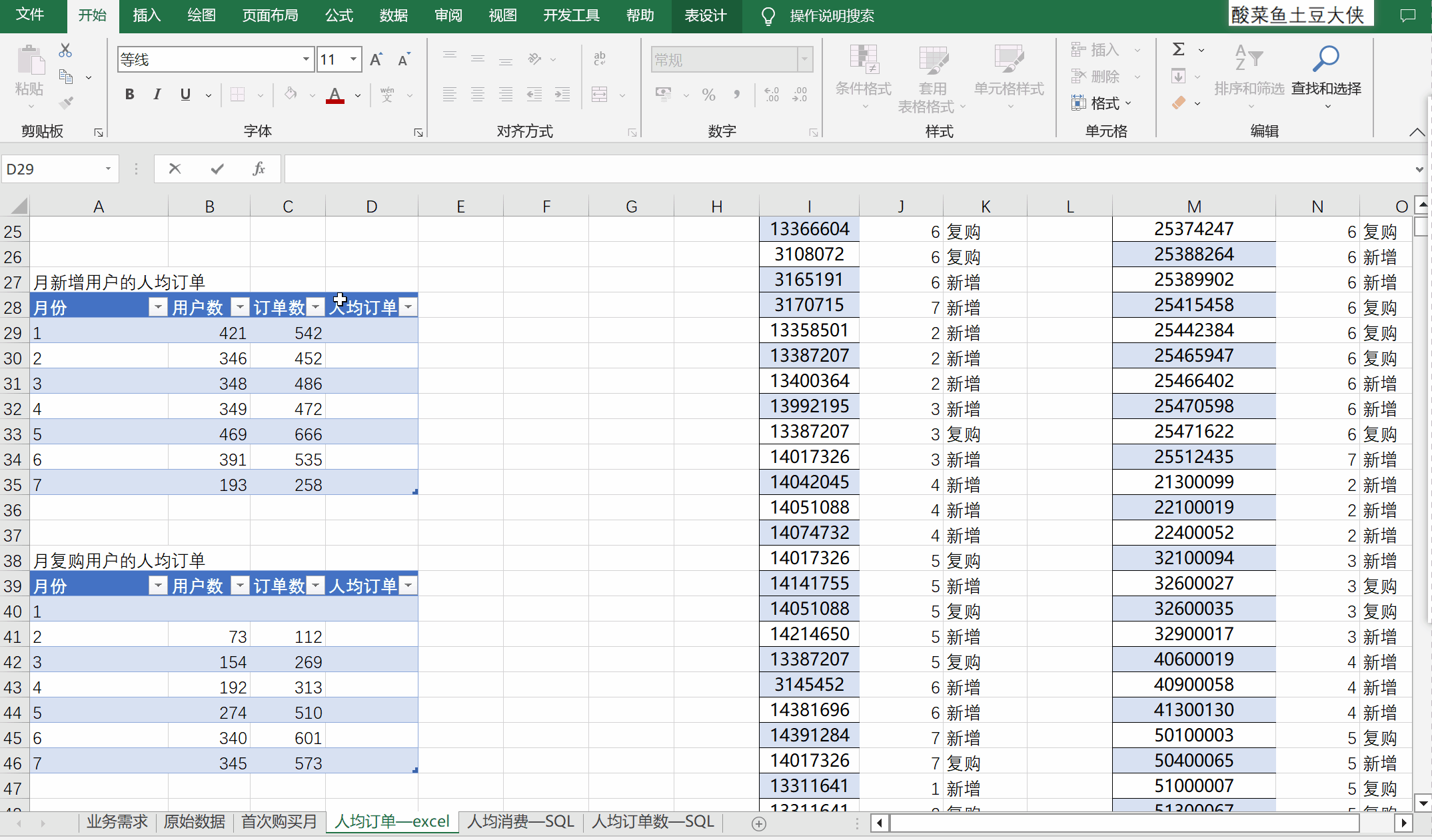1432x840 pixels.
Task: Toggle Italic formatting
Action: pyautogui.click(x=157, y=95)
